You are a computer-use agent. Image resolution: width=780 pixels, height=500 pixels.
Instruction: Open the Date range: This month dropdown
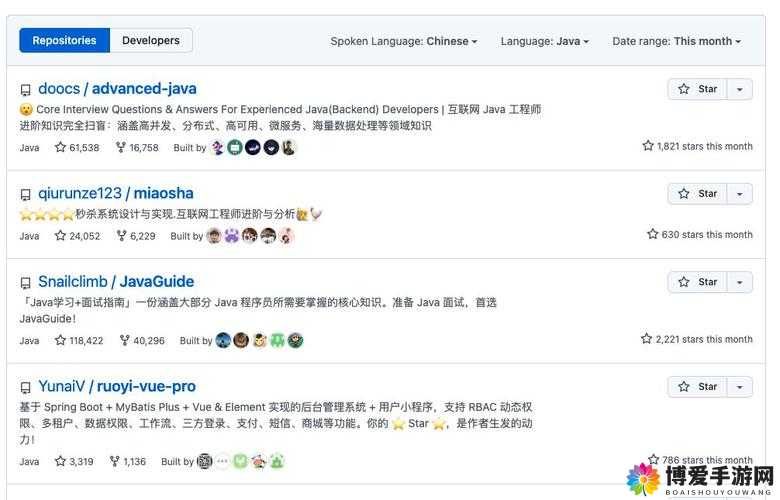tap(676, 41)
